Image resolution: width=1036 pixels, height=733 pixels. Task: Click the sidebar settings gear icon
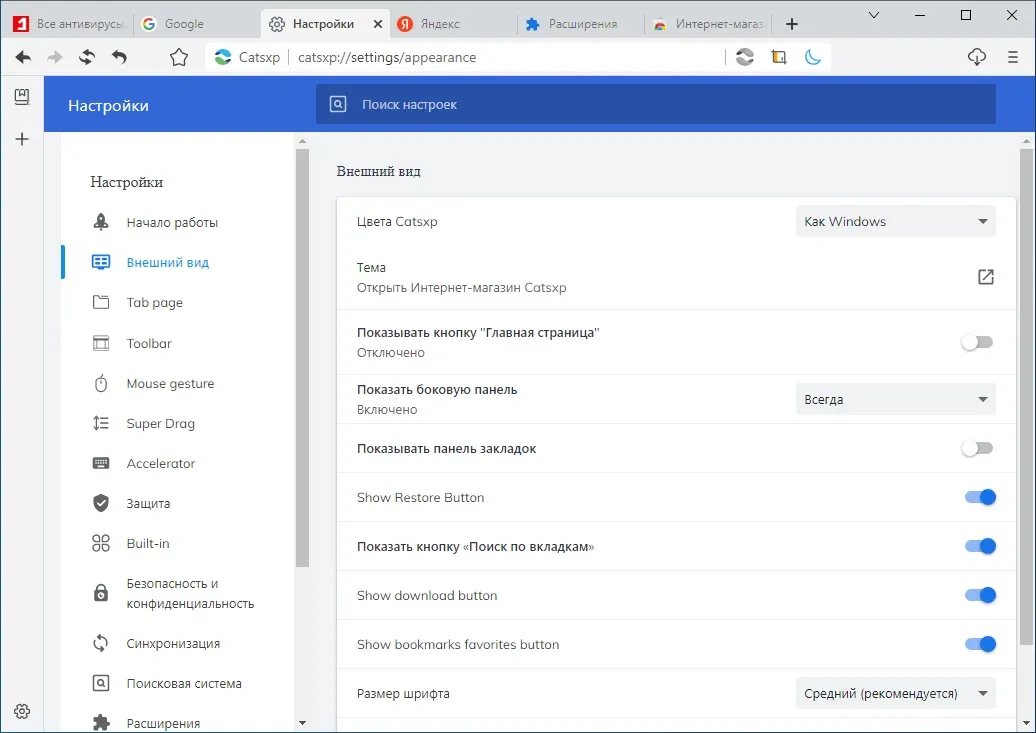(x=22, y=711)
